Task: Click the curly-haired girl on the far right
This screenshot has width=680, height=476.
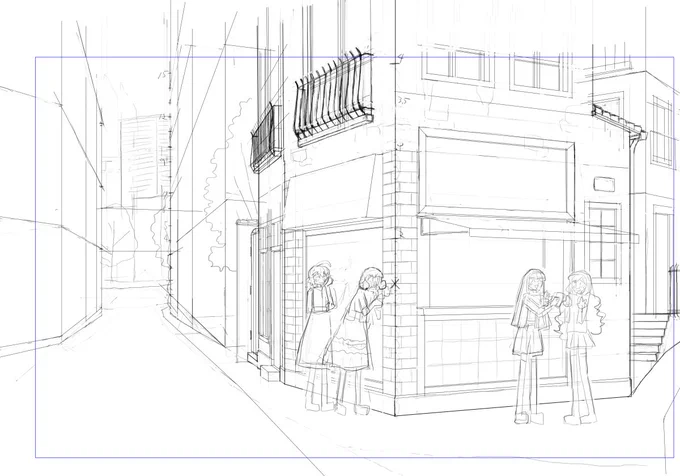Action: click(580, 347)
